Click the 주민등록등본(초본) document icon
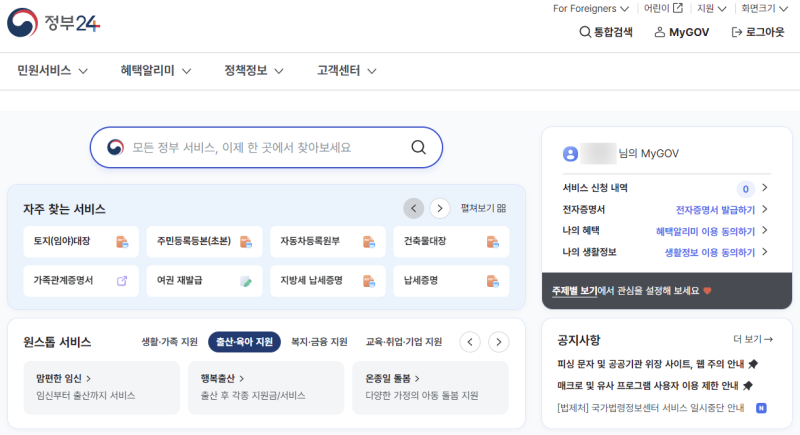This screenshot has width=800, height=435. pyautogui.click(x=246, y=242)
